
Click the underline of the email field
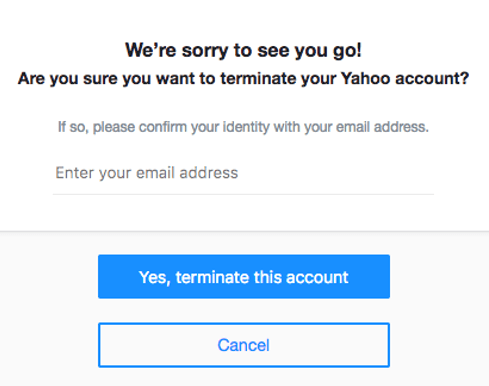tap(243, 194)
